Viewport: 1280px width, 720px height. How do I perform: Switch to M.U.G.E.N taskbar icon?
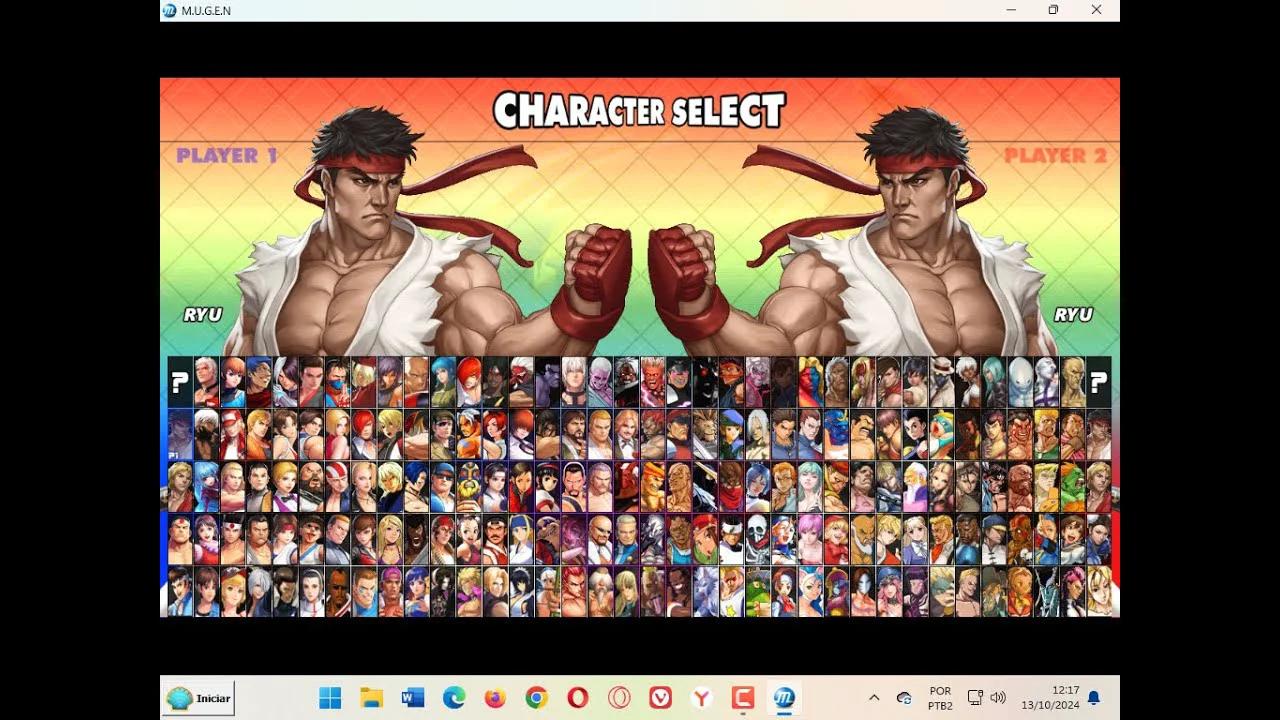(784, 698)
